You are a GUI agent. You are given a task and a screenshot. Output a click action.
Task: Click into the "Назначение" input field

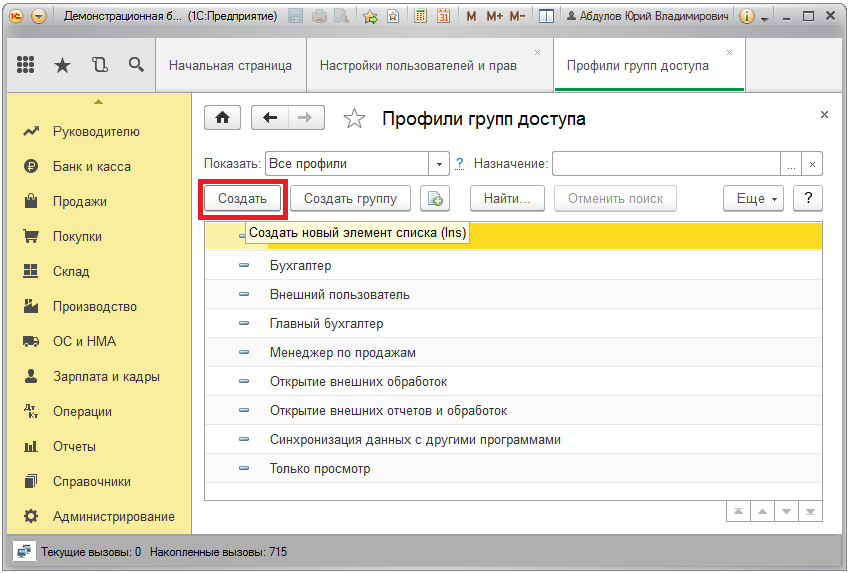click(x=666, y=164)
